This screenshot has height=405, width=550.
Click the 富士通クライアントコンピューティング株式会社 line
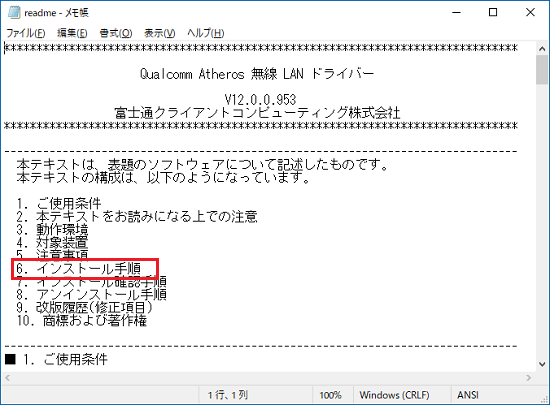(x=257, y=113)
